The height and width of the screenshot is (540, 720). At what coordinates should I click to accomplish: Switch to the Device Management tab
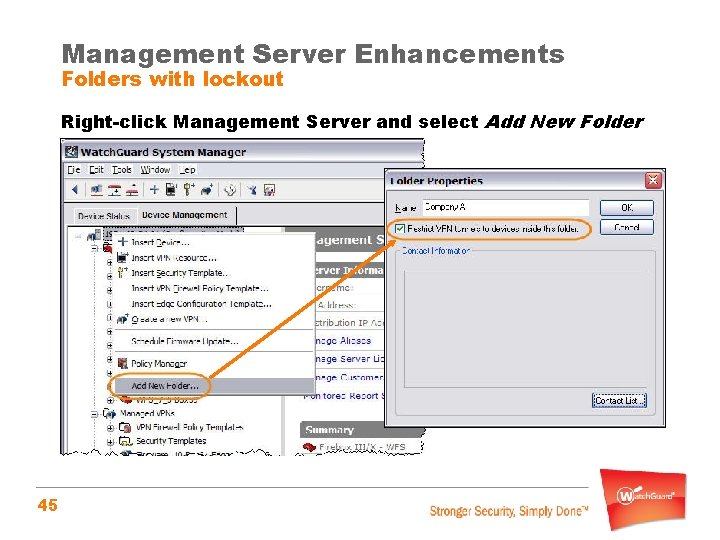click(185, 215)
